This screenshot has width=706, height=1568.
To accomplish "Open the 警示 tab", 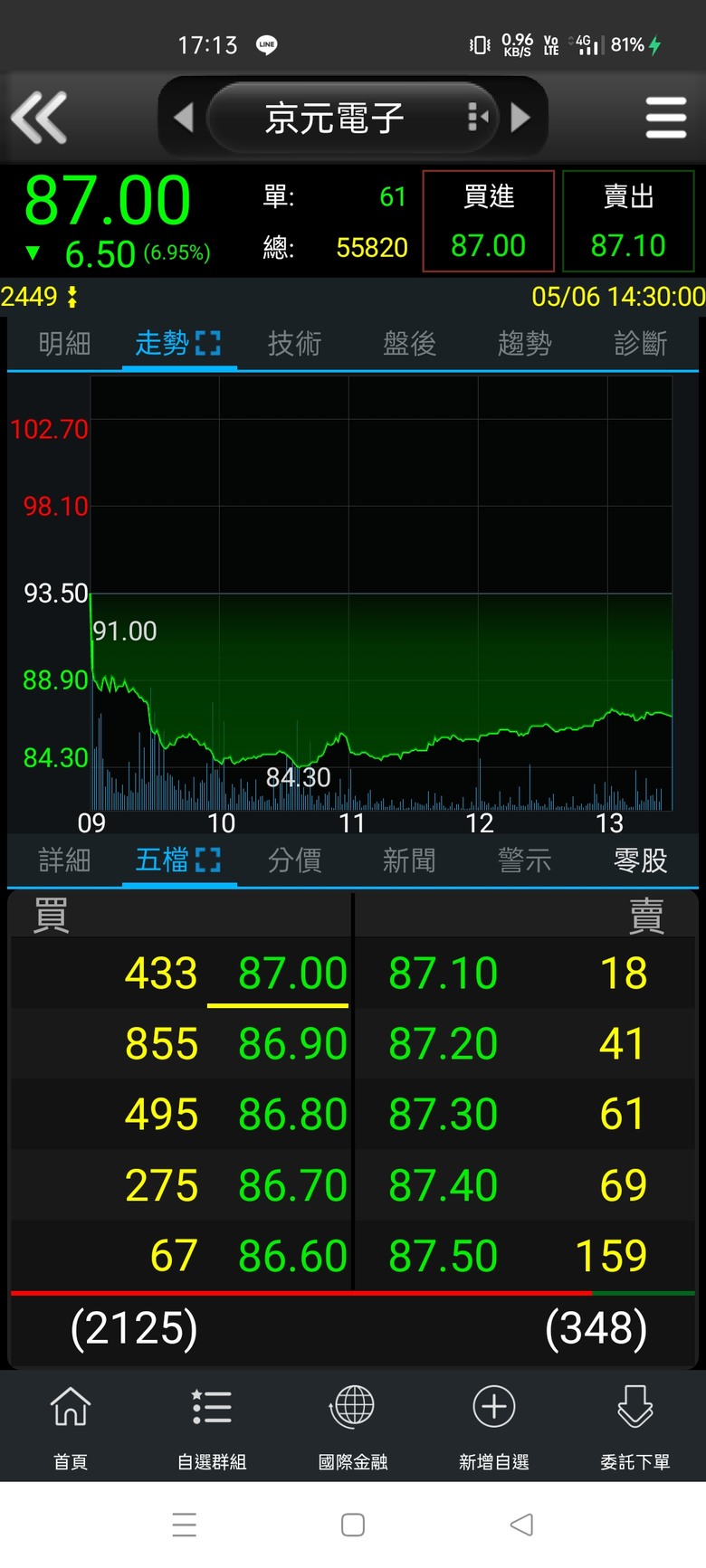I will point(524,860).
